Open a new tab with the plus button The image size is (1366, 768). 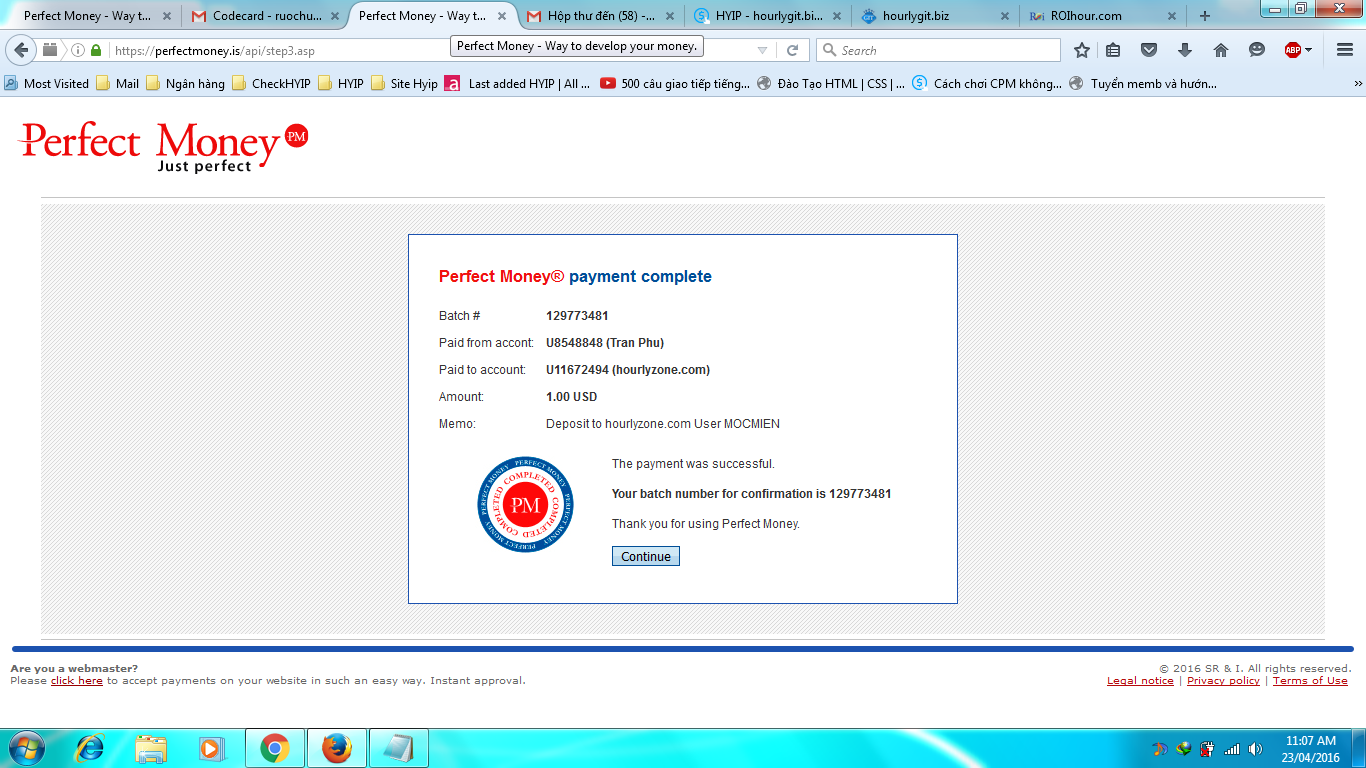pos(1205,16)
